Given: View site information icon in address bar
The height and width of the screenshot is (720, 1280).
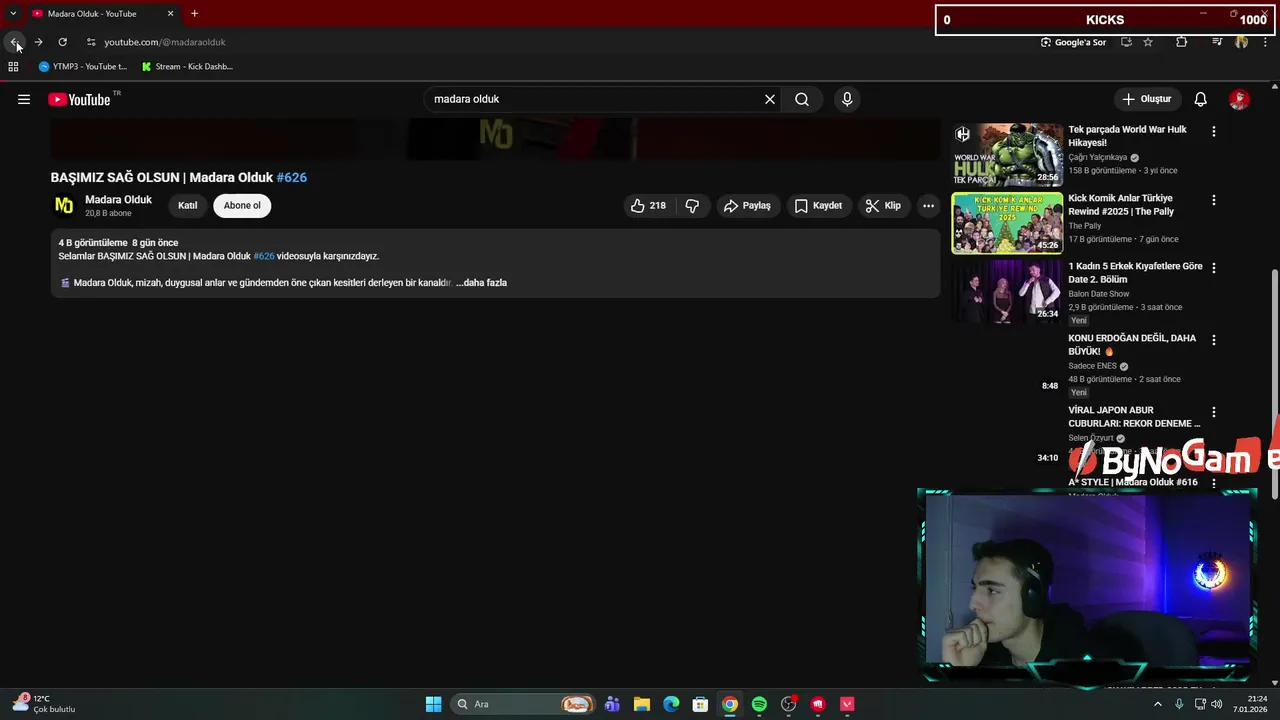Looking at the screenshot, I should 91,42.
